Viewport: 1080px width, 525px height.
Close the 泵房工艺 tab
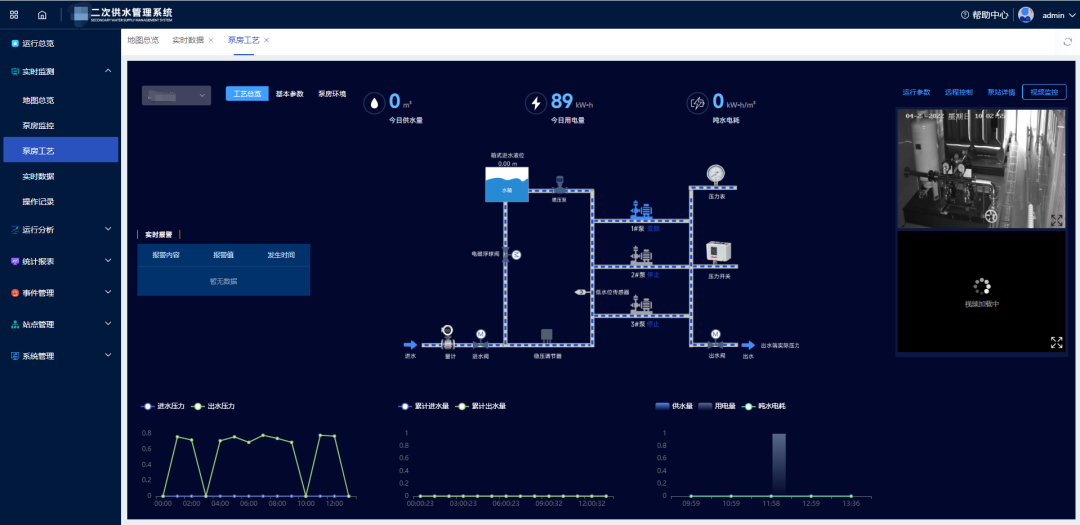point(267,40)
